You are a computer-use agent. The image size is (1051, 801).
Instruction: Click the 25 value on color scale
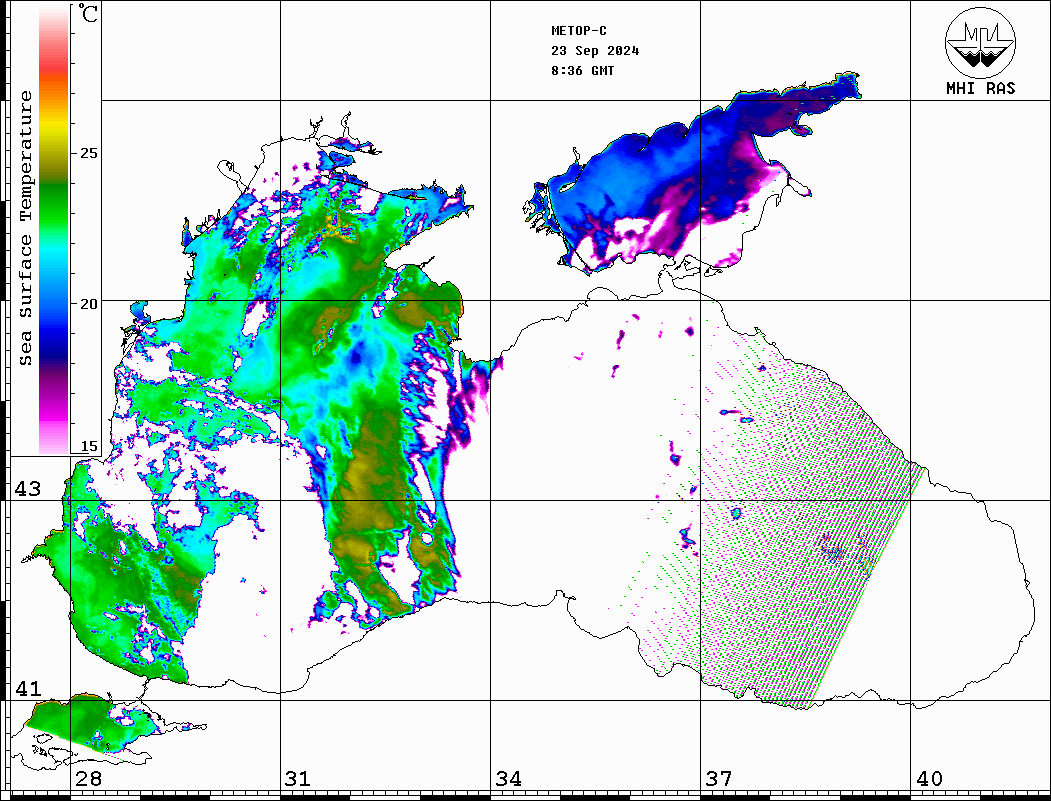(x=88, y=153)
